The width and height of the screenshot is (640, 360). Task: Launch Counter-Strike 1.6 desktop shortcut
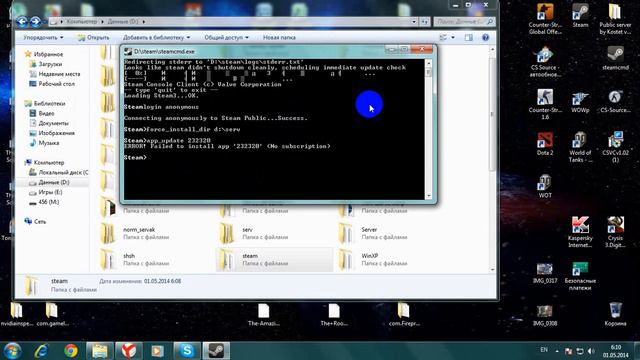pyautogui.click(x=545, y=104)
